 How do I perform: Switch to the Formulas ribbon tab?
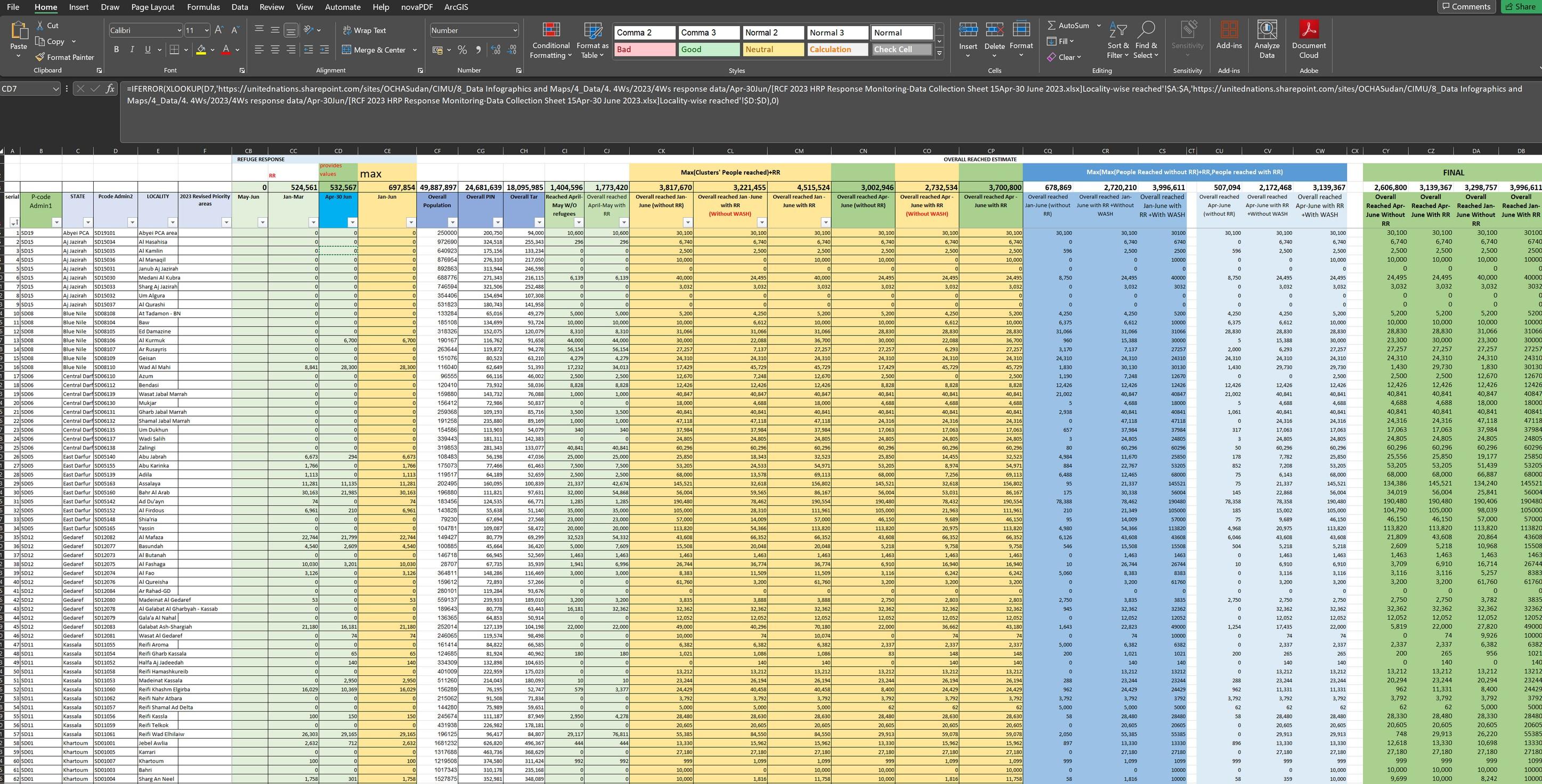203,7
